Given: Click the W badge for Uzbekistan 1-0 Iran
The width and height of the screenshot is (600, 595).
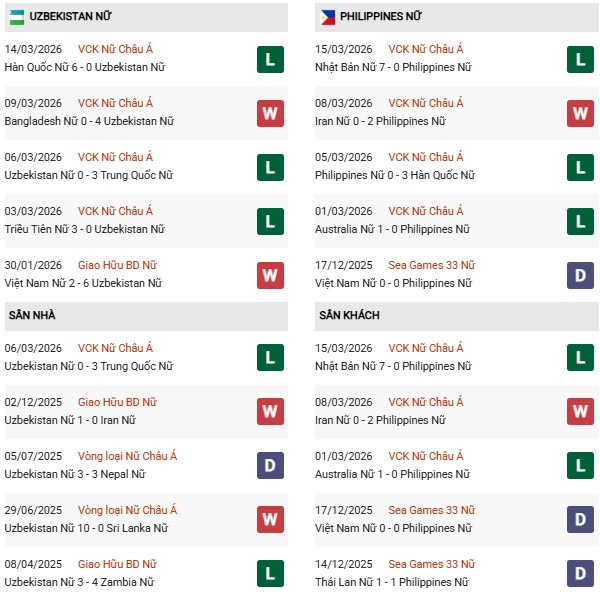Looking at the screenshot, I should [269, 412].
